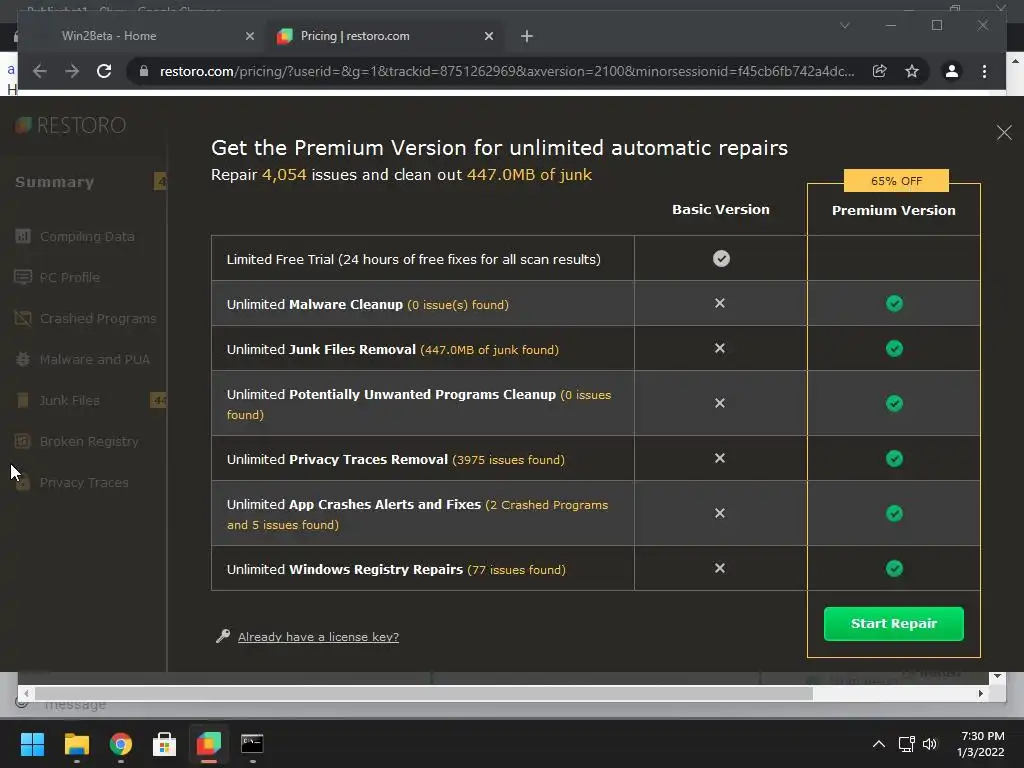Open Google Chrome from the taskbar

121,744
